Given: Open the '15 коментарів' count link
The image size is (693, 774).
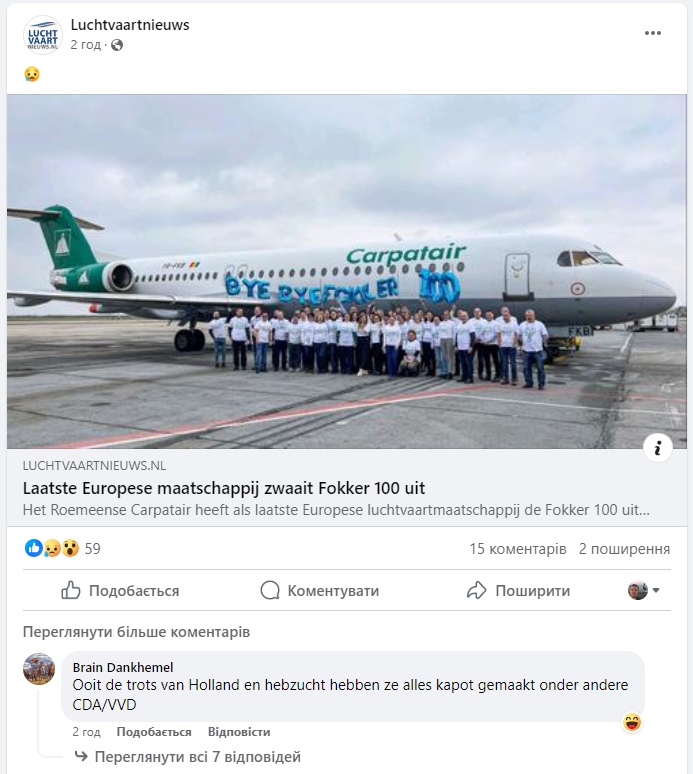Looking at the screenshot, I should click(x=518, y=548).
